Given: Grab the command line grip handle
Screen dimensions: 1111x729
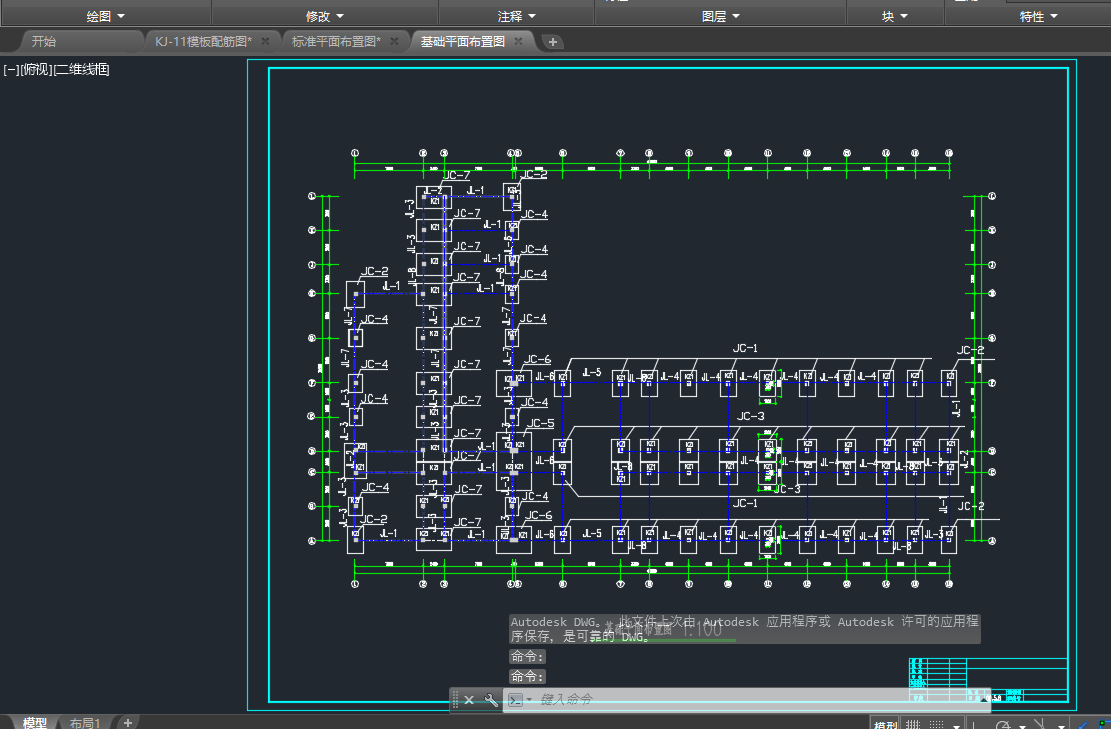Looking at the screenshot, I should [456, 700].
